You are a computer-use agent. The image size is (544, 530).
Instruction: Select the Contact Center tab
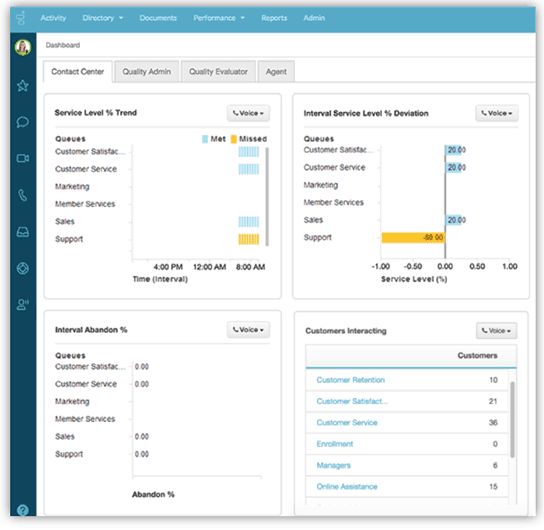(78, 72)
